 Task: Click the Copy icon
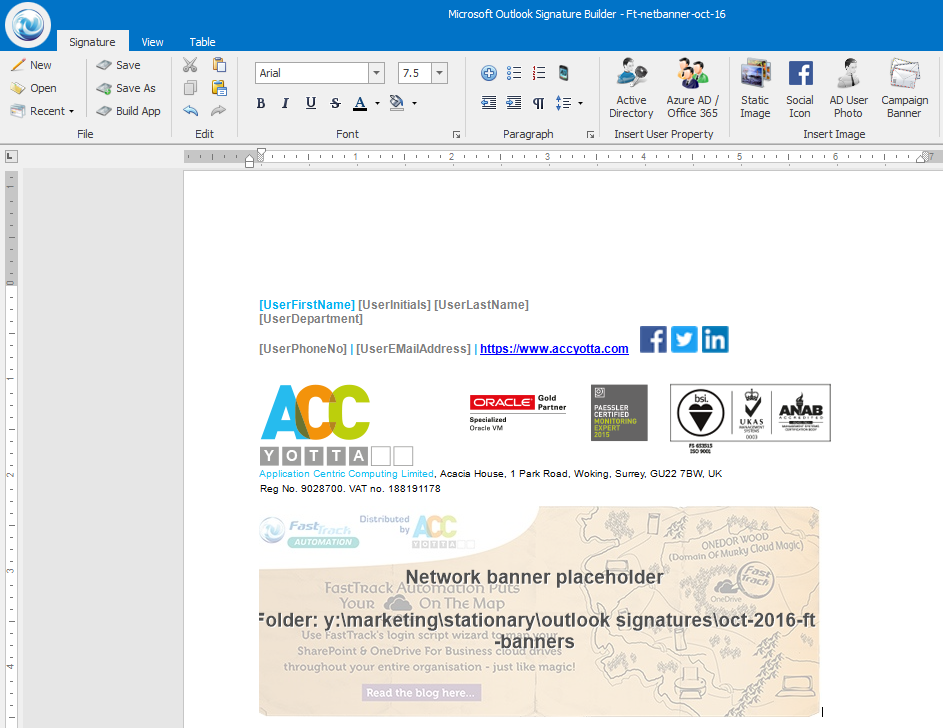[x=190, y=88]
